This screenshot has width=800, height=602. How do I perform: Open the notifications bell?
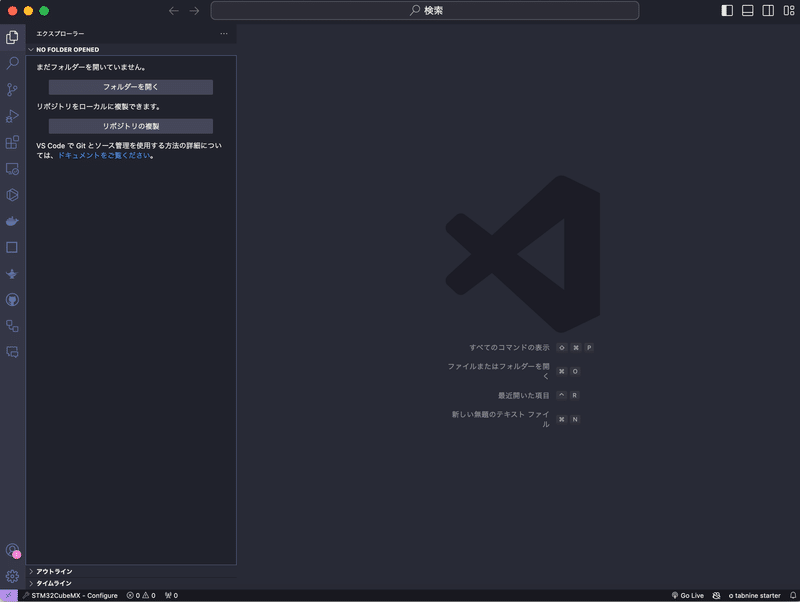(793, 595)
